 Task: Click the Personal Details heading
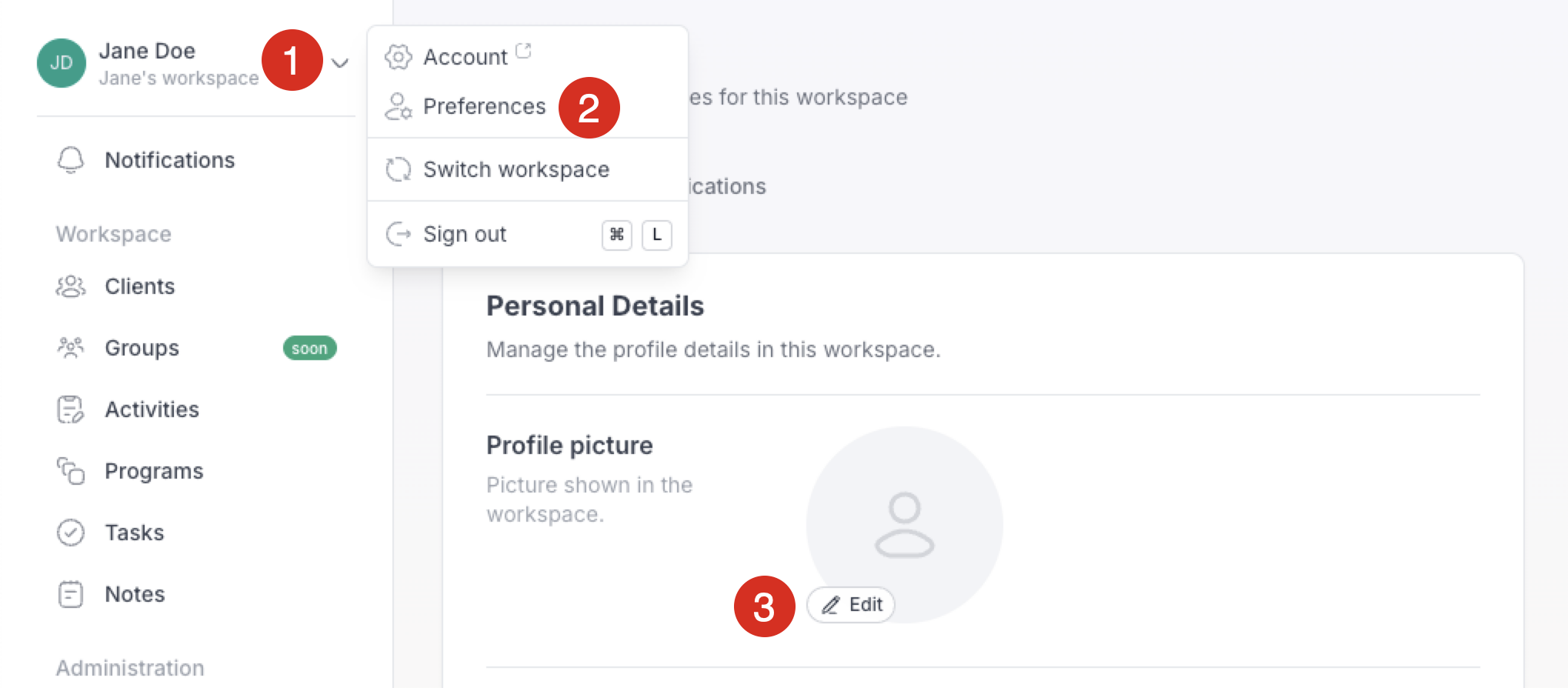pyautogui.click(x=596, y=306)
